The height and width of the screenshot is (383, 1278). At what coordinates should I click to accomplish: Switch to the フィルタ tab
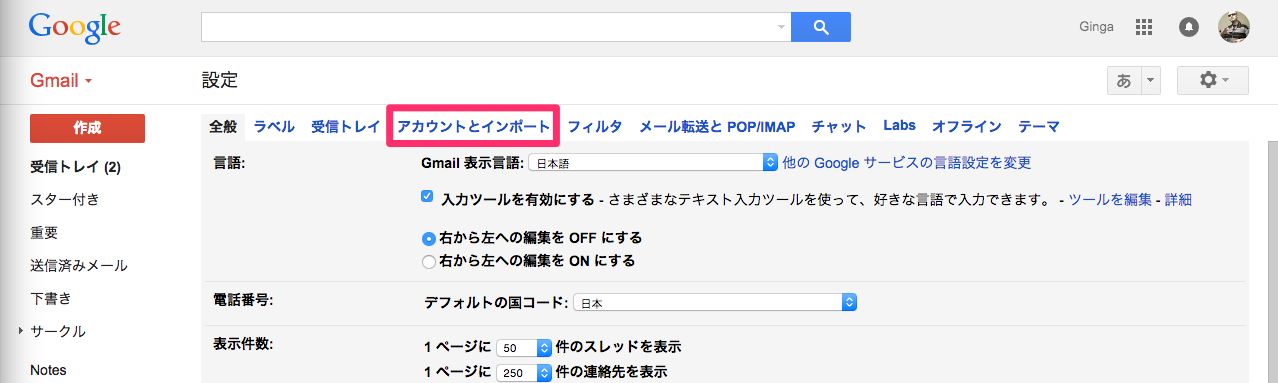click(x=595, y=127)
